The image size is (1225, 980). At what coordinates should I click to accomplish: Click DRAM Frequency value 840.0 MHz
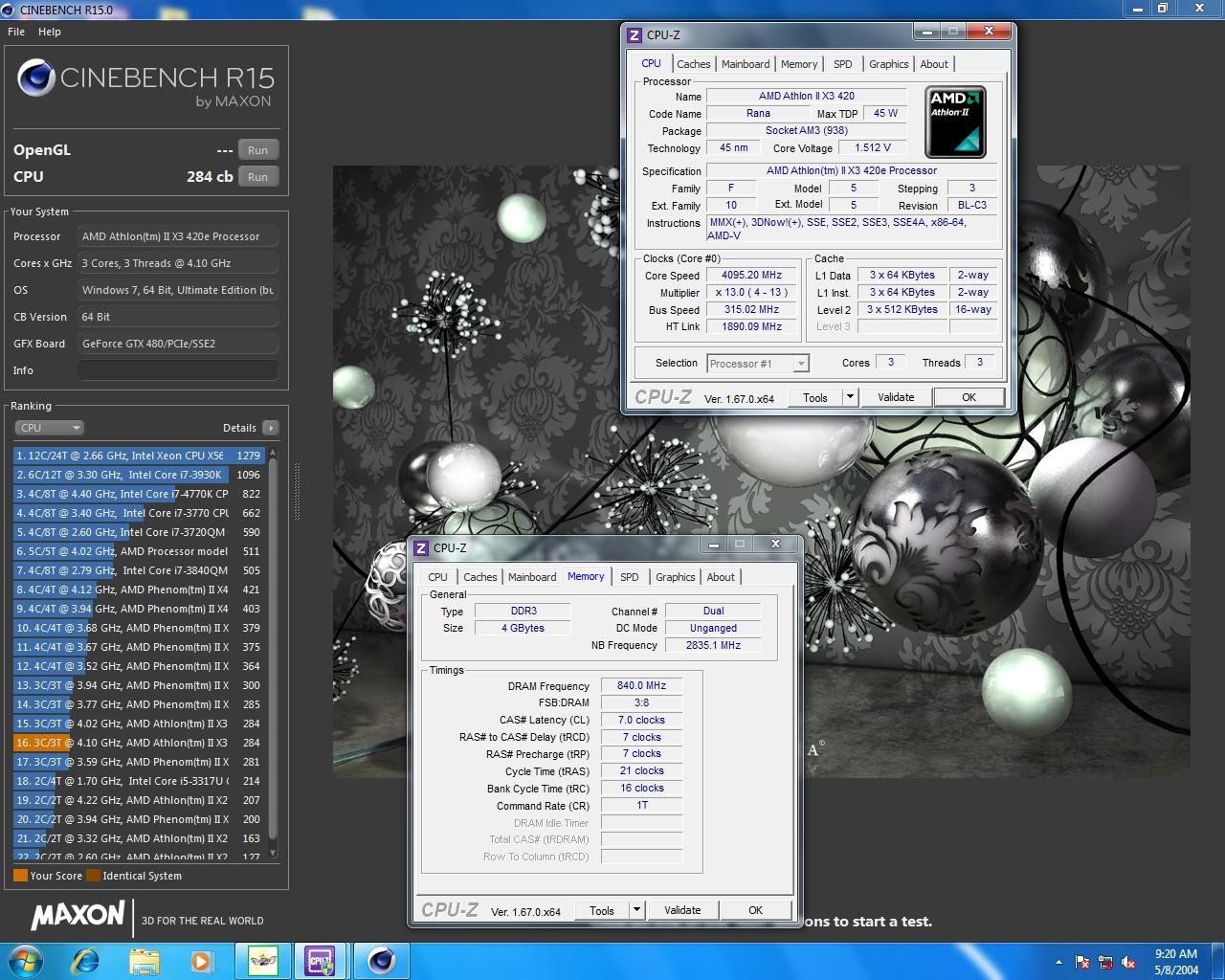click(641, 685)
